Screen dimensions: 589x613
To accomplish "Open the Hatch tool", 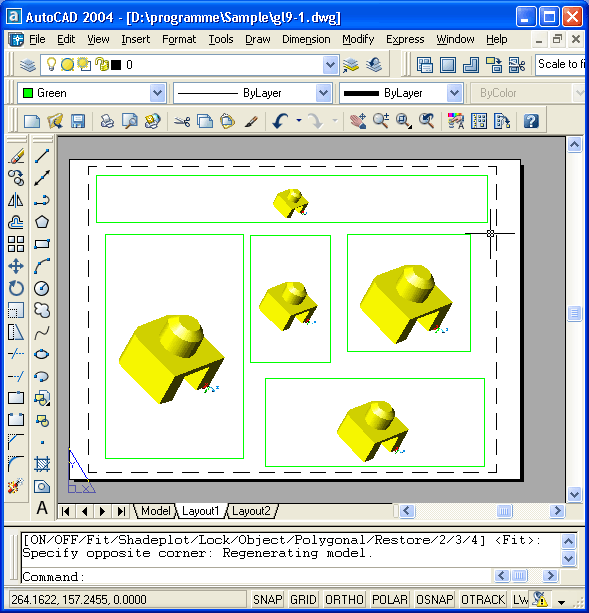I will tap(42, 464).
